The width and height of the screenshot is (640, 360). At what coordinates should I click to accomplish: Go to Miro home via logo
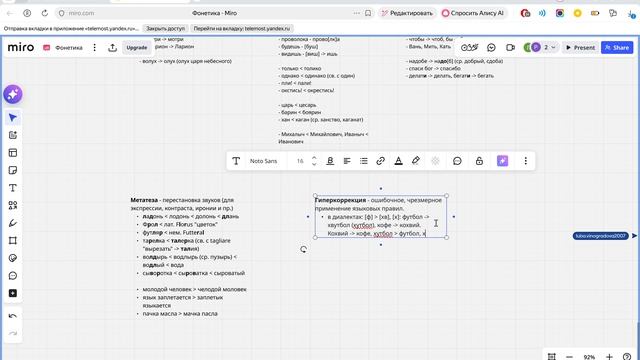(x=21, y=47)
